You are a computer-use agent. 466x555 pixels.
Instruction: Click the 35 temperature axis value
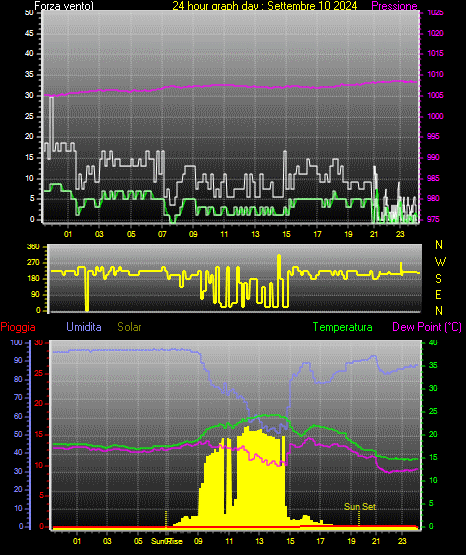pyautogui.click(x=433, y=365)
